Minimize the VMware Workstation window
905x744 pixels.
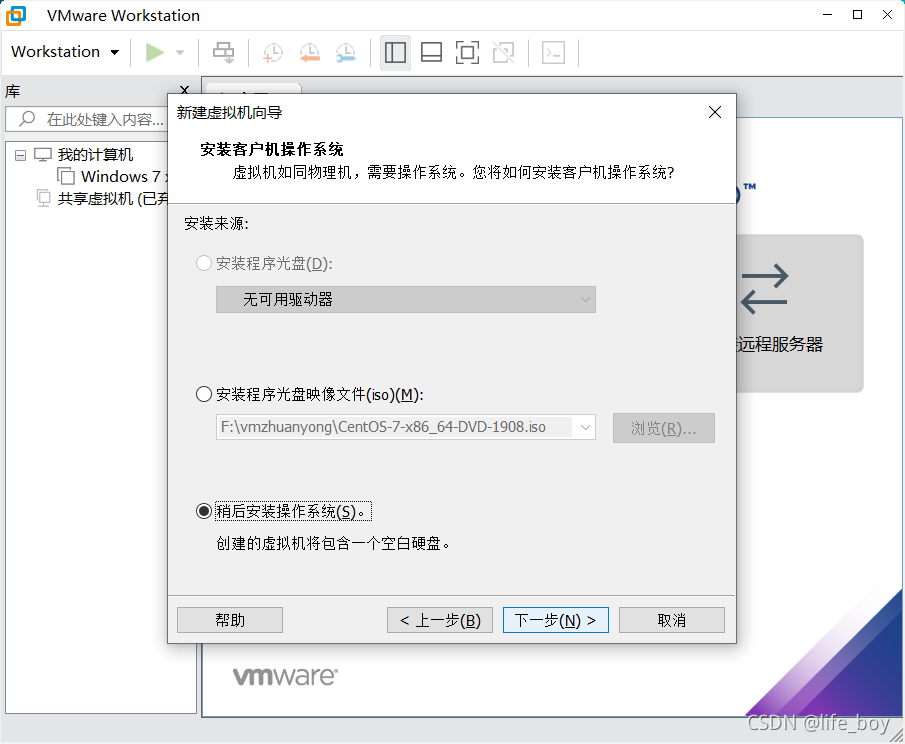[827, 15]
